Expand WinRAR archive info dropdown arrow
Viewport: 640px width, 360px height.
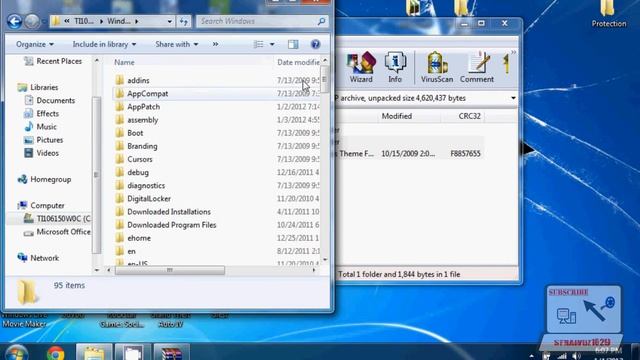[513, 98]
